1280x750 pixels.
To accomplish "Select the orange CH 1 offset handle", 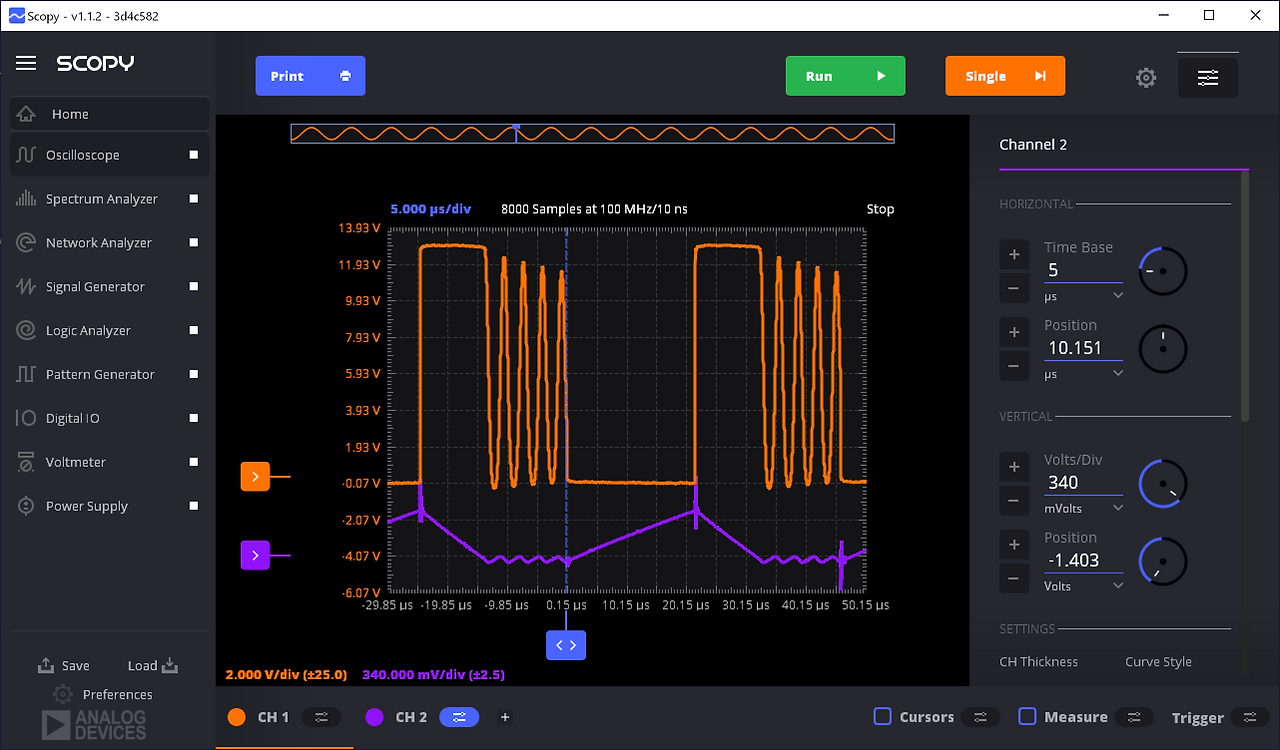I will tap(255, 477).
